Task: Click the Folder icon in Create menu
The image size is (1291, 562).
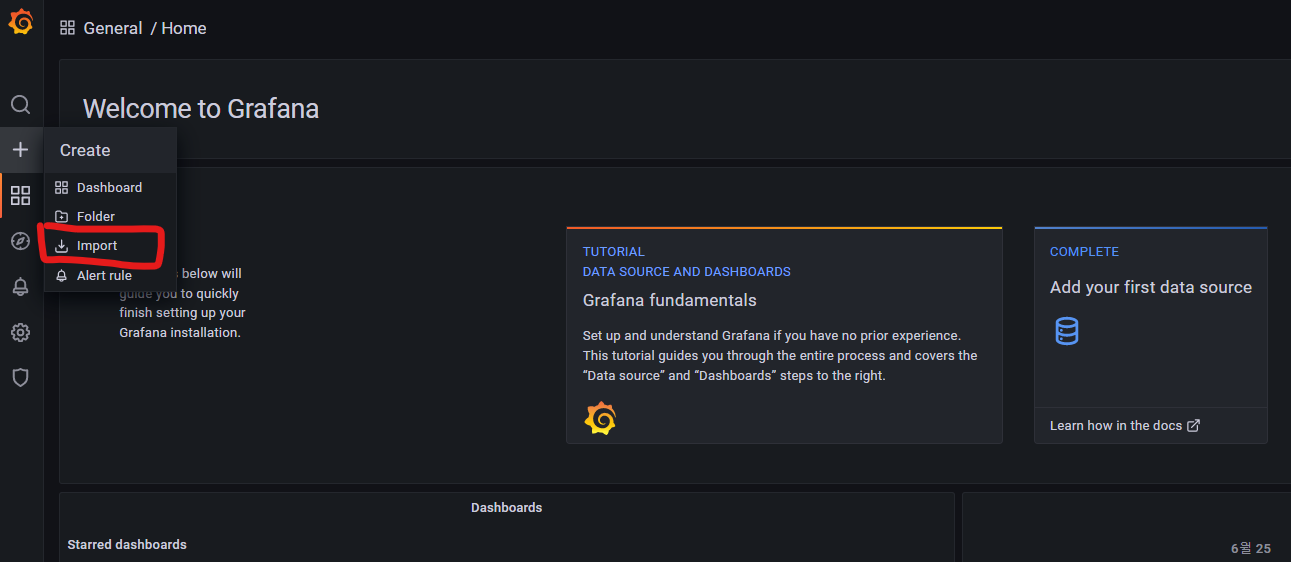Action: (62, 217)
